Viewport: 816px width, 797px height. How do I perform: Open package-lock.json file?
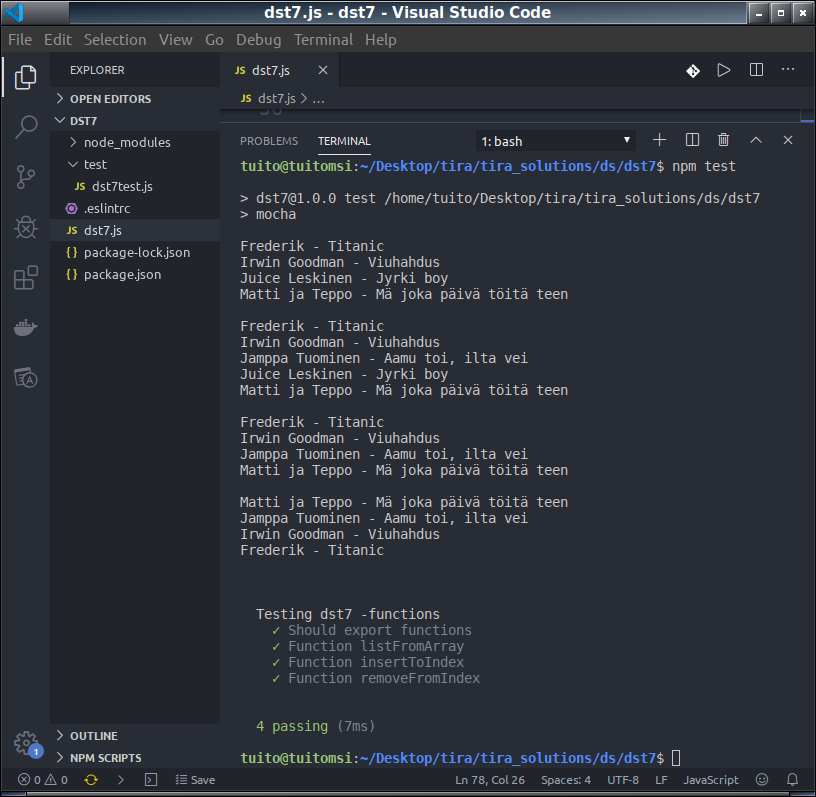135,252
